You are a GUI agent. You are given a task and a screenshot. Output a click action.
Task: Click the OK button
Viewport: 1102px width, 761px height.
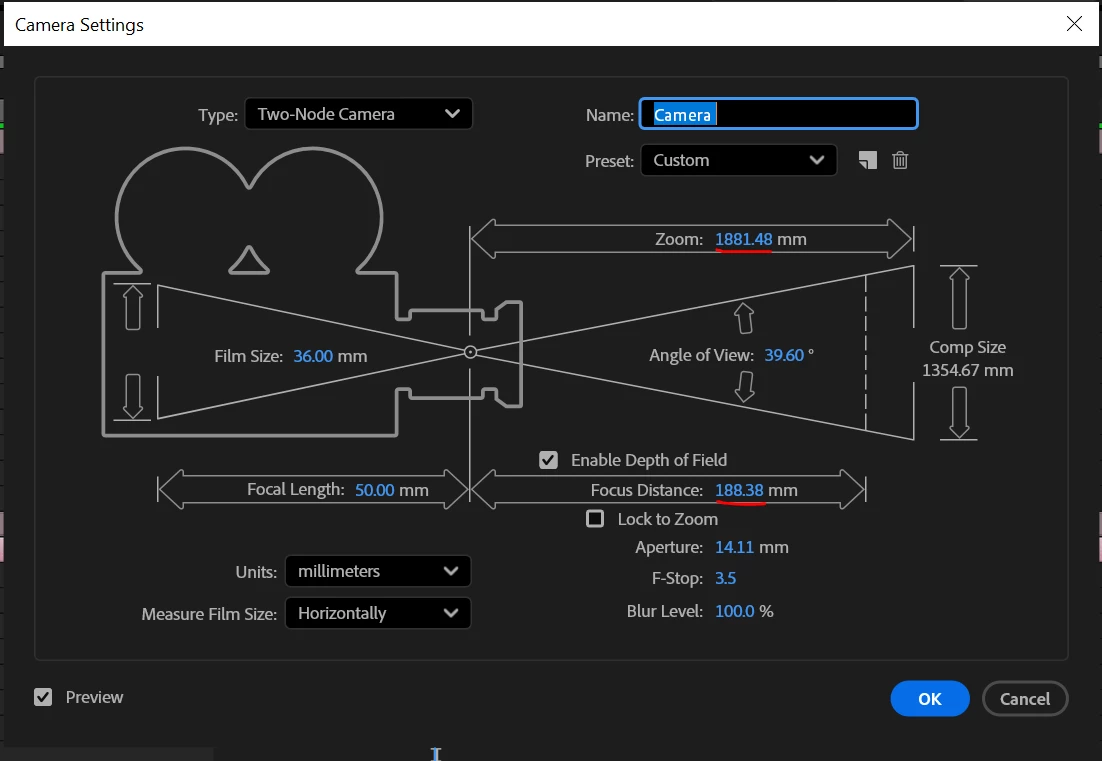point(930,698)
